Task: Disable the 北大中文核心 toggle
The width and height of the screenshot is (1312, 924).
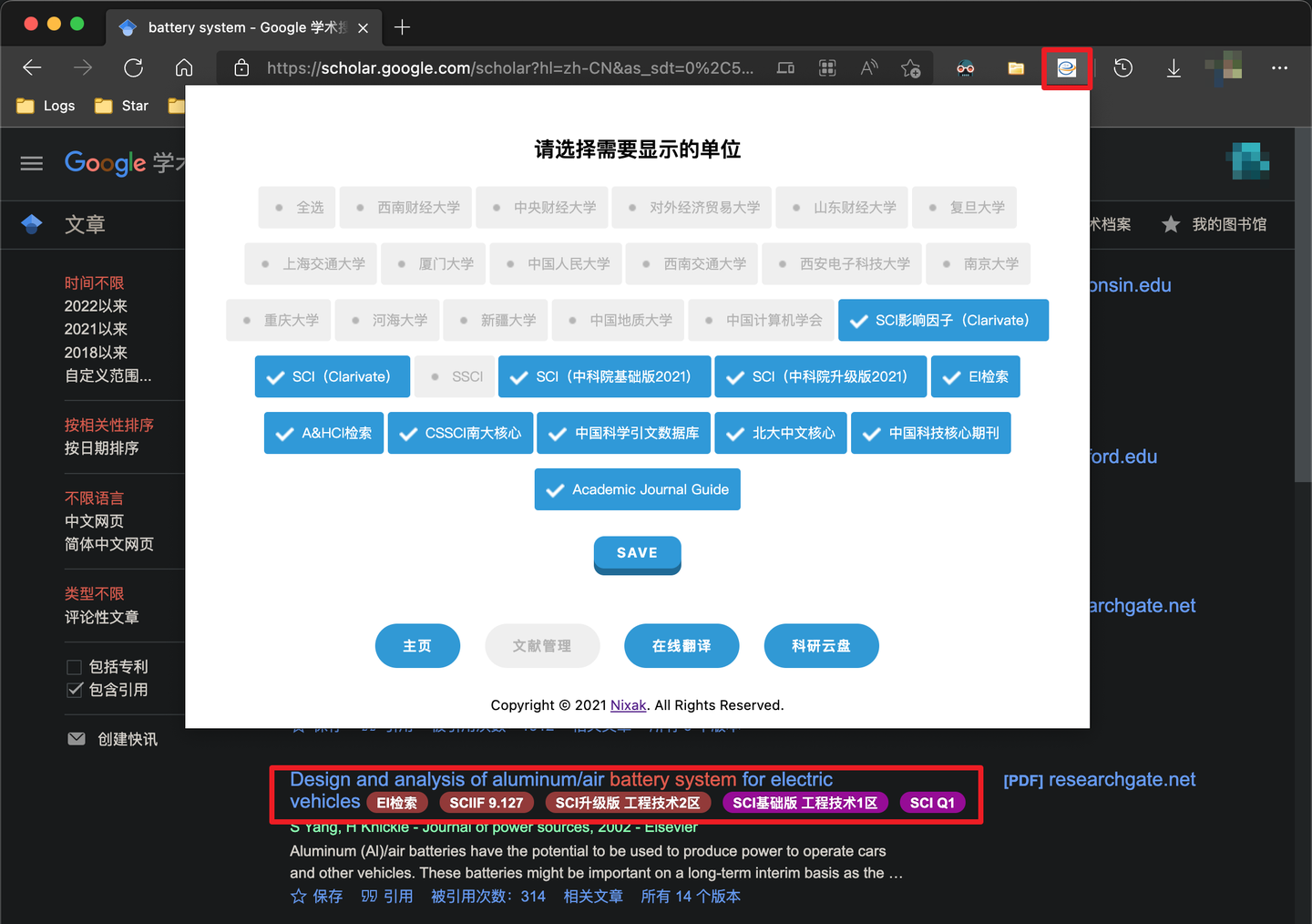Action: (780, 433)
